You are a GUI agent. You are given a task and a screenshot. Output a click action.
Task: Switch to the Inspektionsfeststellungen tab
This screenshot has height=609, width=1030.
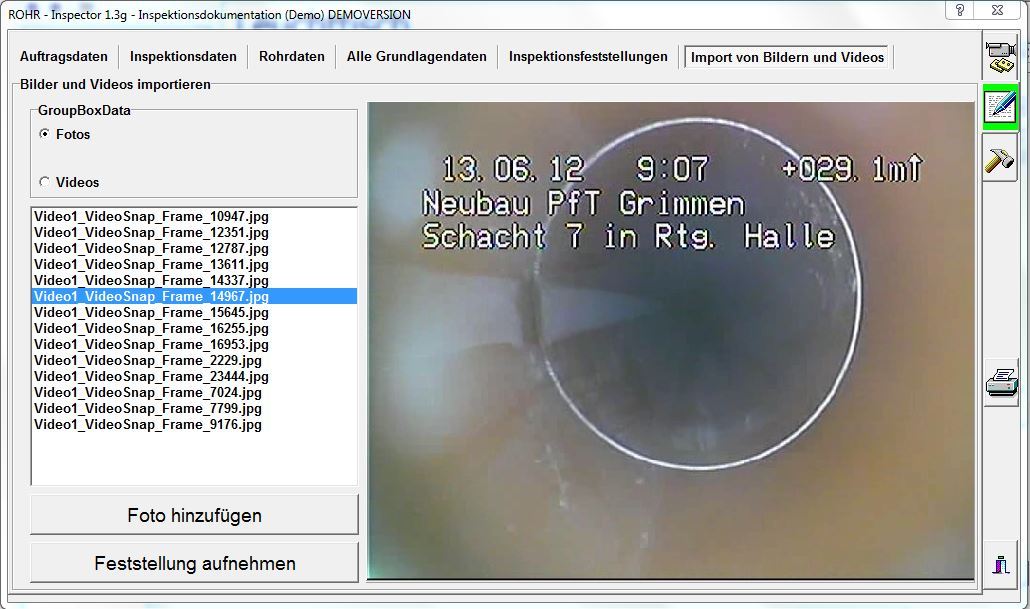click(588, 57)
